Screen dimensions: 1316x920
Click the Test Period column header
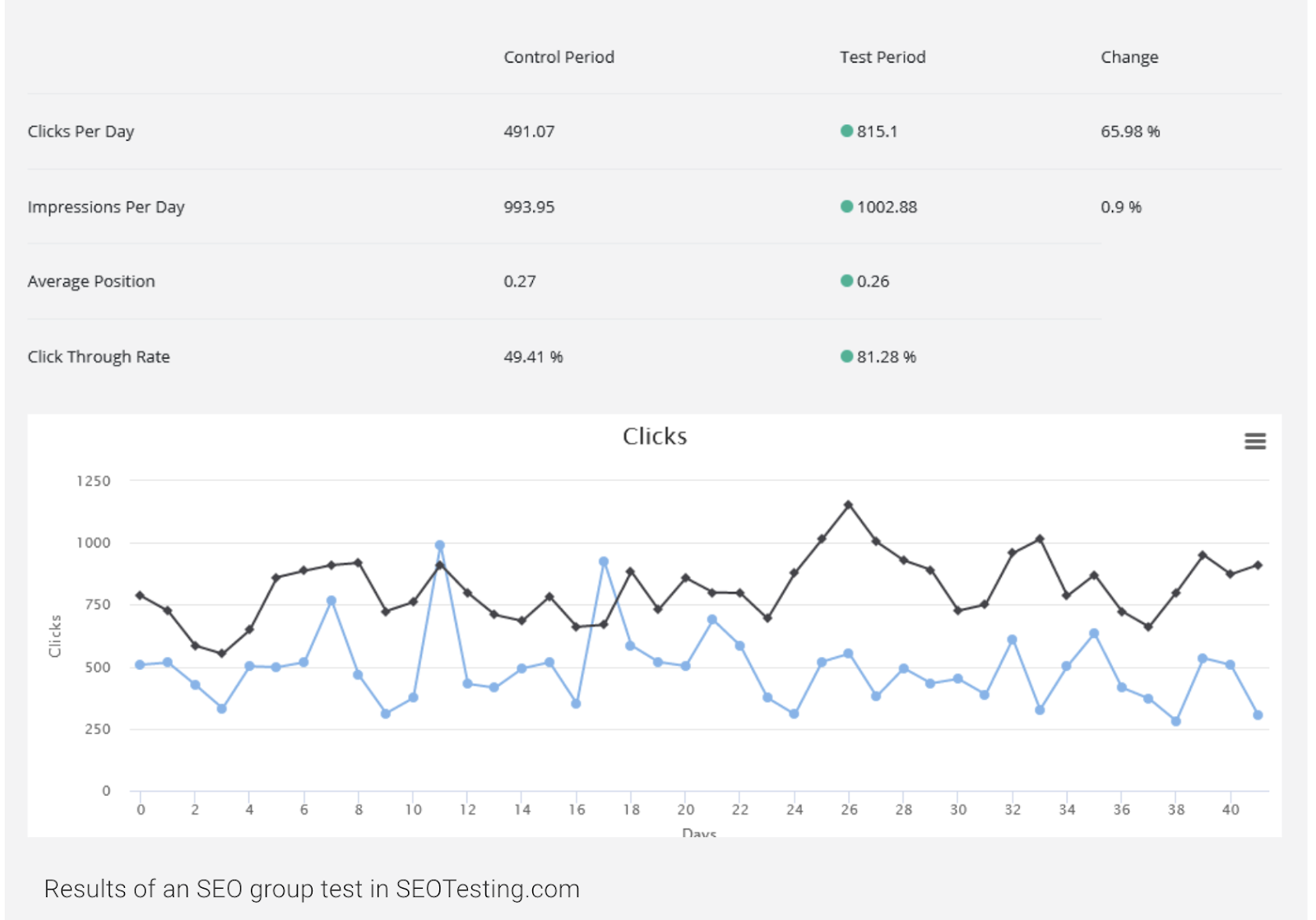[883, 57]
